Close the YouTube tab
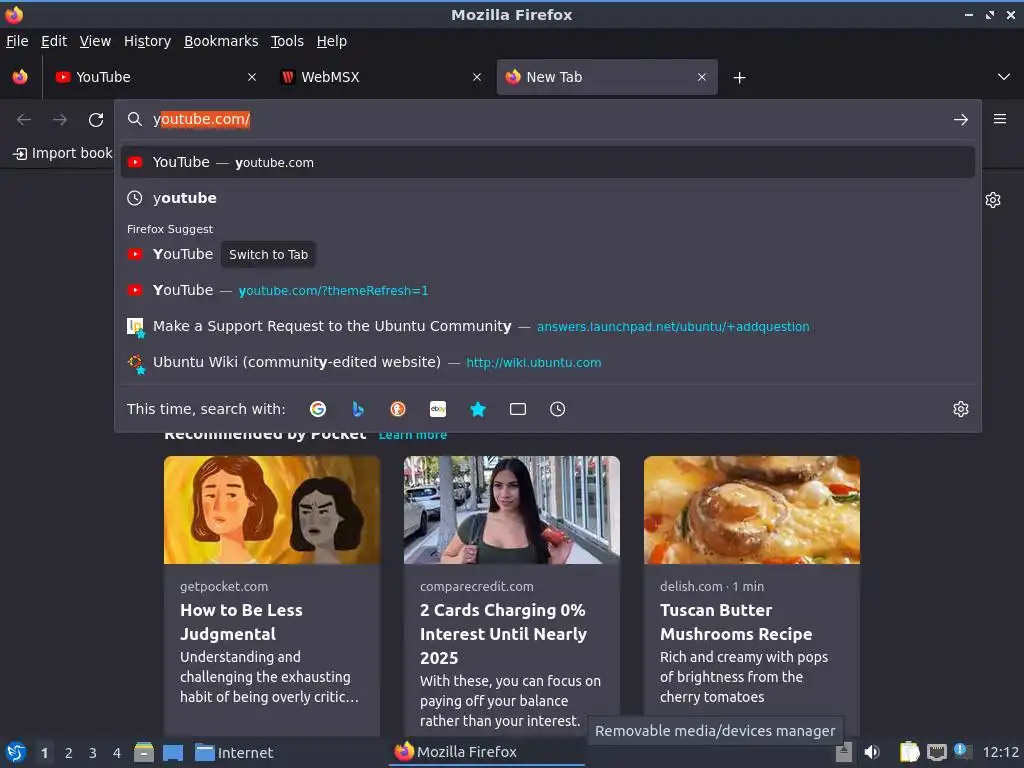 252,77
